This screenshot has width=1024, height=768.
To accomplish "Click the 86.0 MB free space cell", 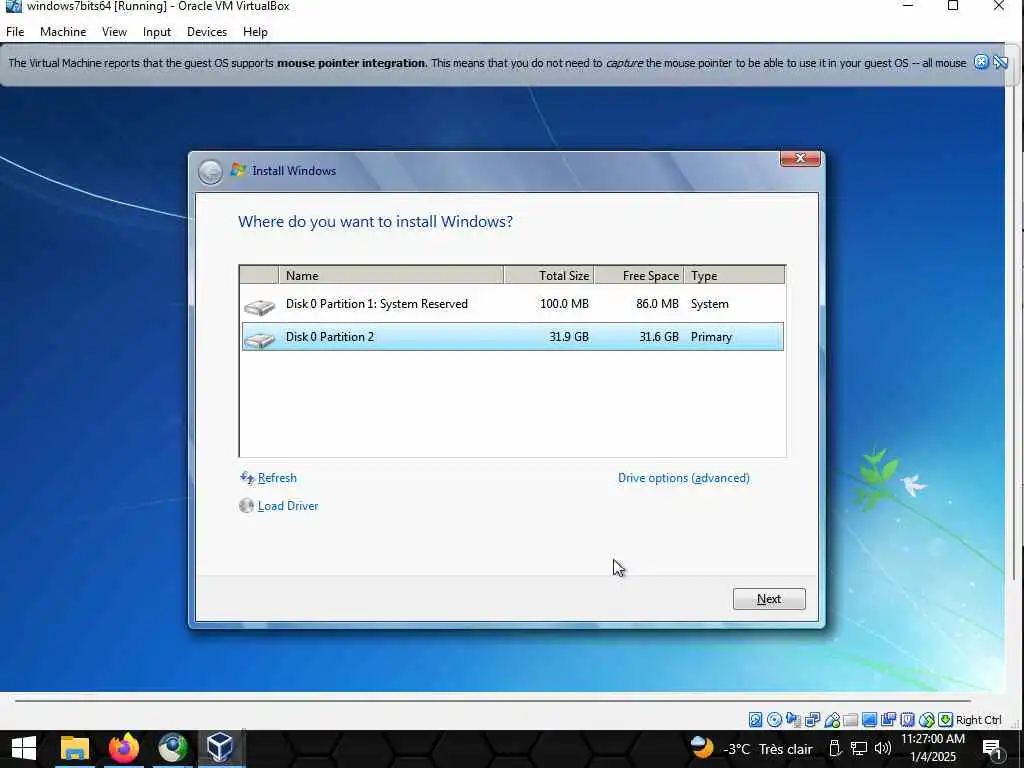I will click(x=657, y=304).
